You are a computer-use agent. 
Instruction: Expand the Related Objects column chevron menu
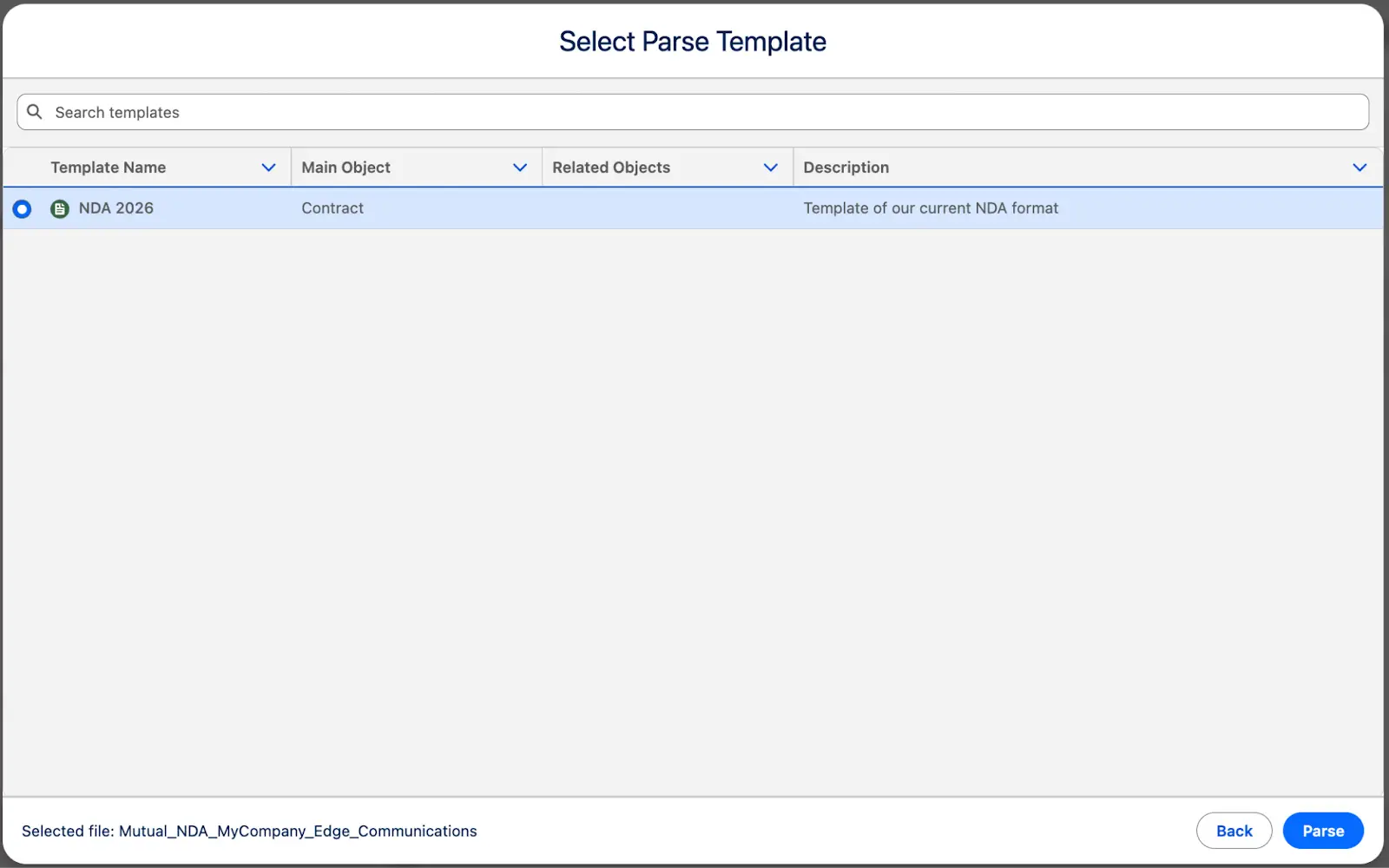[x=771, y=168]
